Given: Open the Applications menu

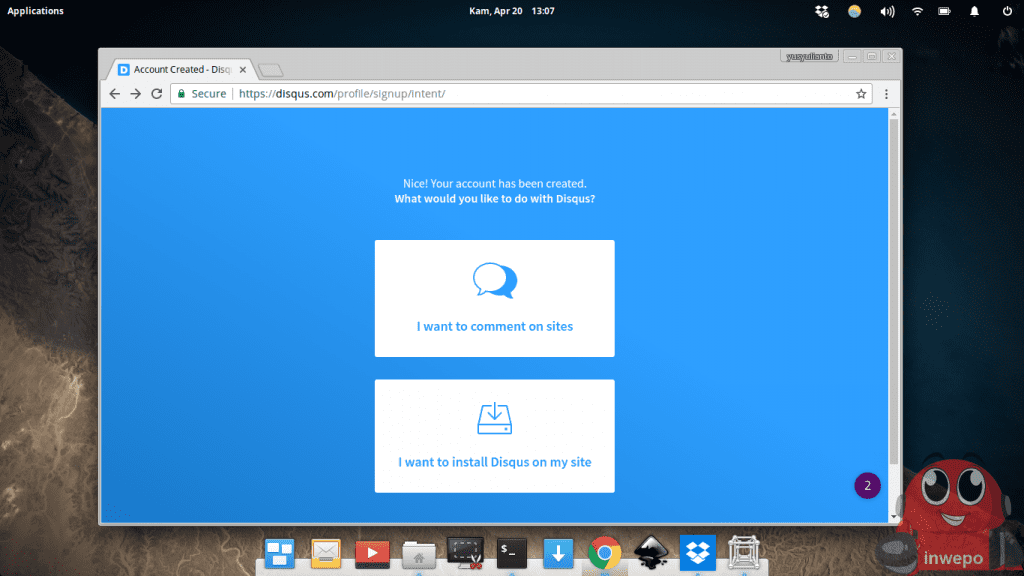Looking at the screenshot, I should (x=35, y=10).
